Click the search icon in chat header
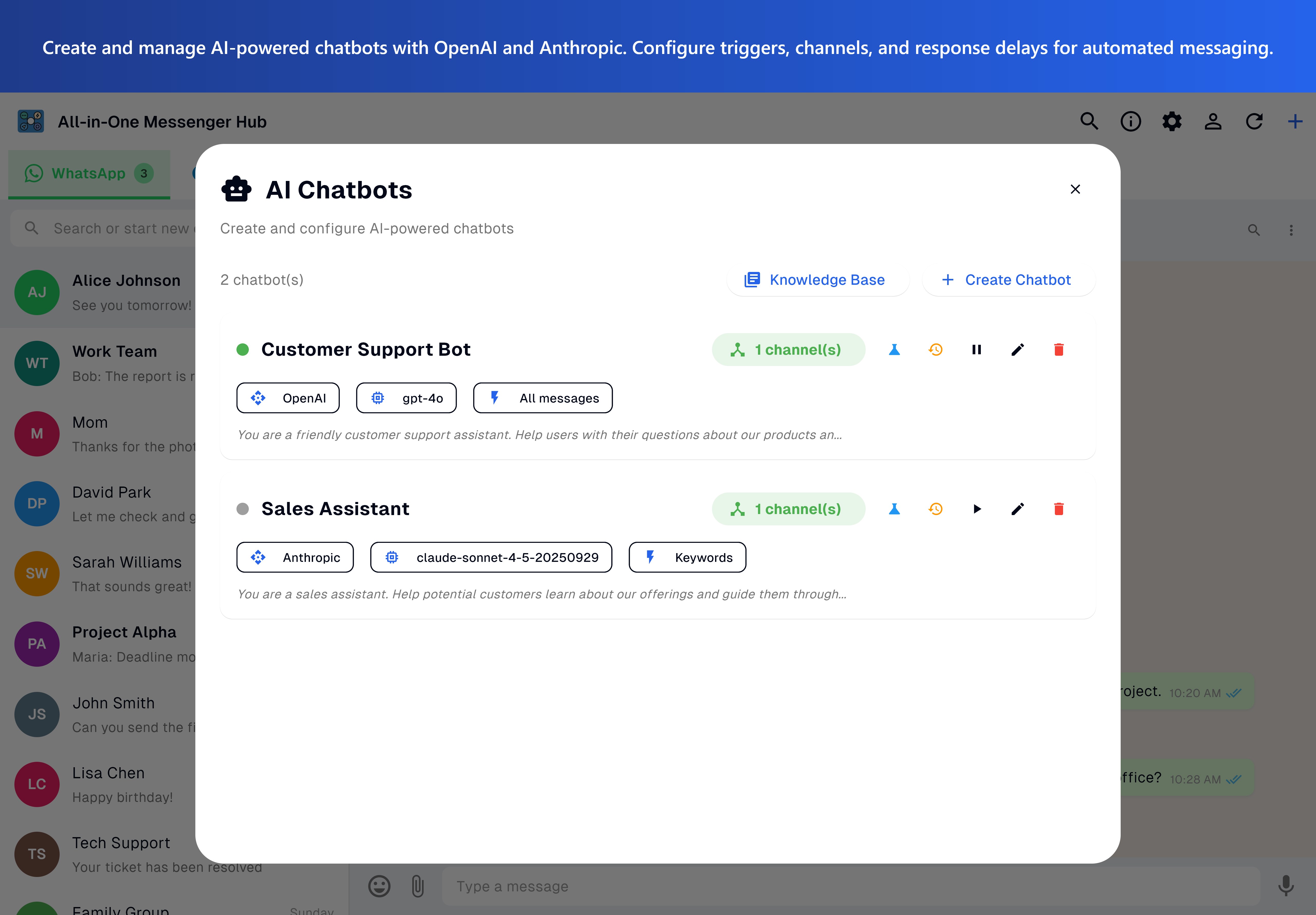The image size is (1316, 915). pos(1254,230)
